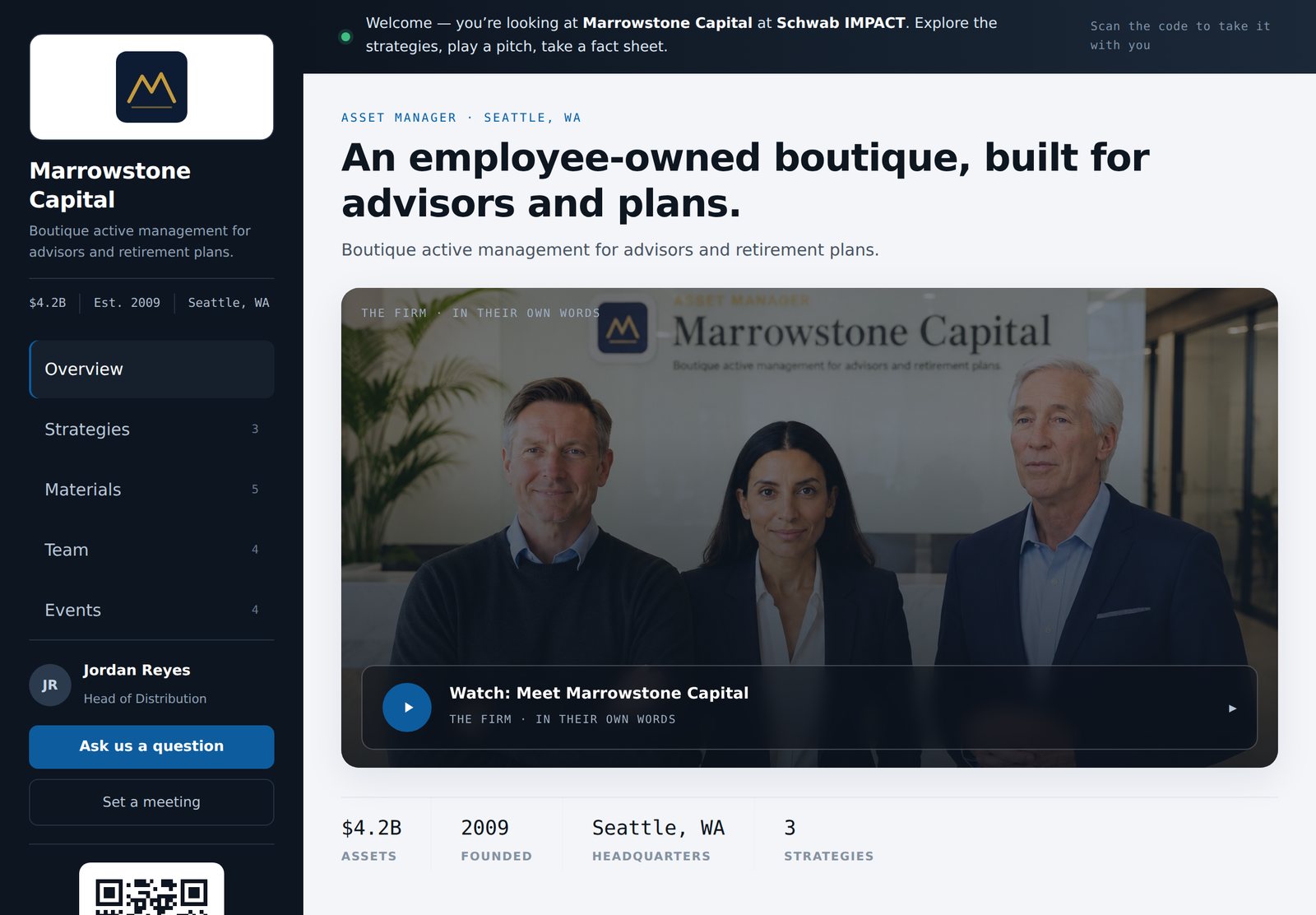This screenshot has height=915, width=1316.
Task: Click the Marrowstone Capital logo icon in sidebar
Action: click(151, 87)
